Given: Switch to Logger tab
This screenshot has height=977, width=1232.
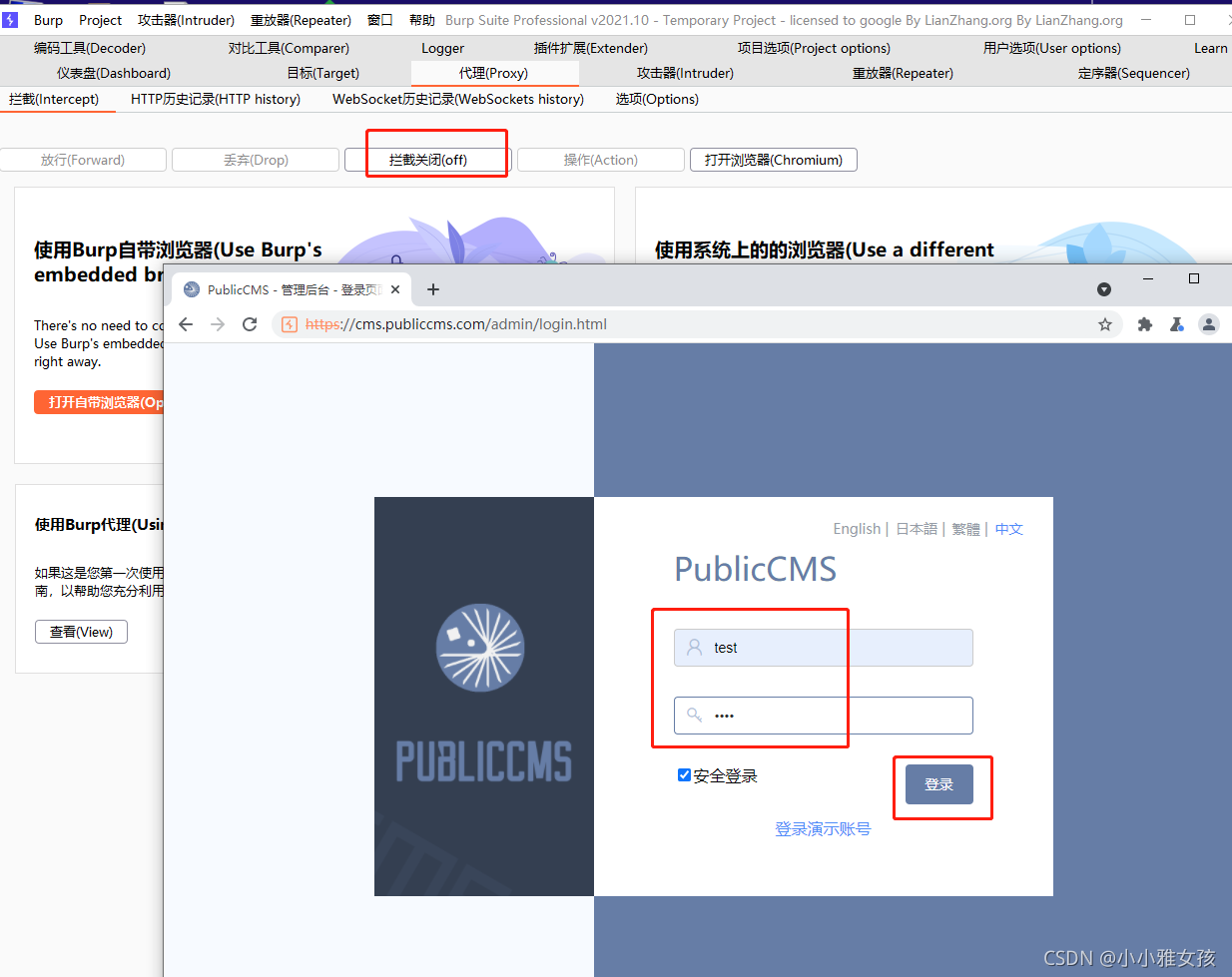Looking at the screenshot, I should 442,48.
